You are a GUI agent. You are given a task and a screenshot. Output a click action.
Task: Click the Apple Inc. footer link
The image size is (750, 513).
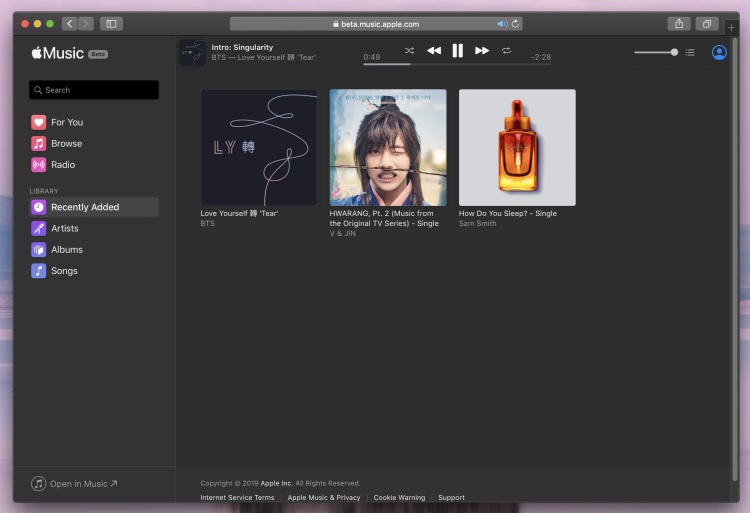tap(276, 483)
